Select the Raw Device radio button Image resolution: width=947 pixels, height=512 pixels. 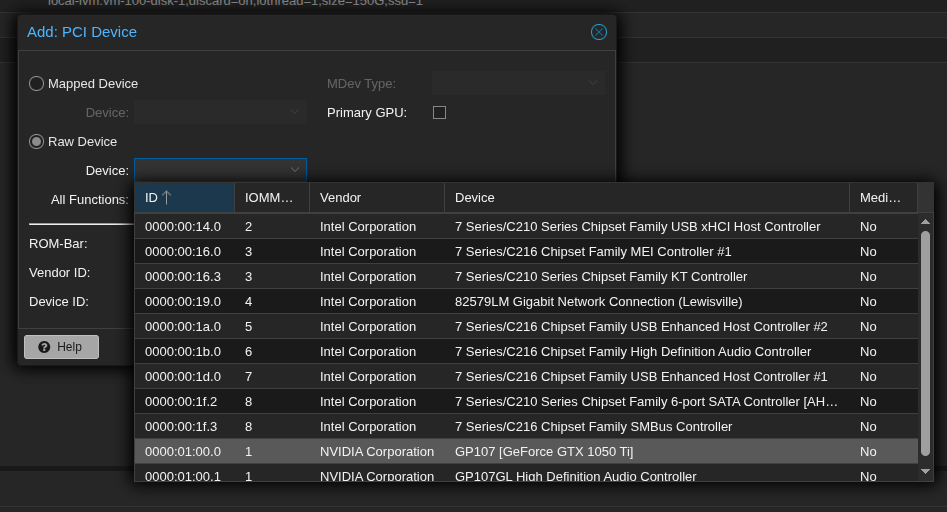37,142
